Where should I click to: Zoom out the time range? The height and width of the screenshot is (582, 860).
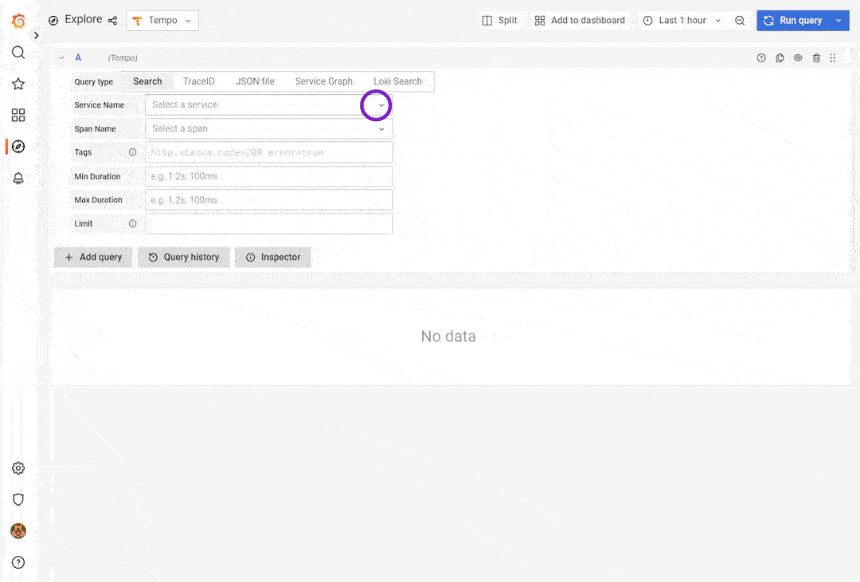(x=740, y=20)
